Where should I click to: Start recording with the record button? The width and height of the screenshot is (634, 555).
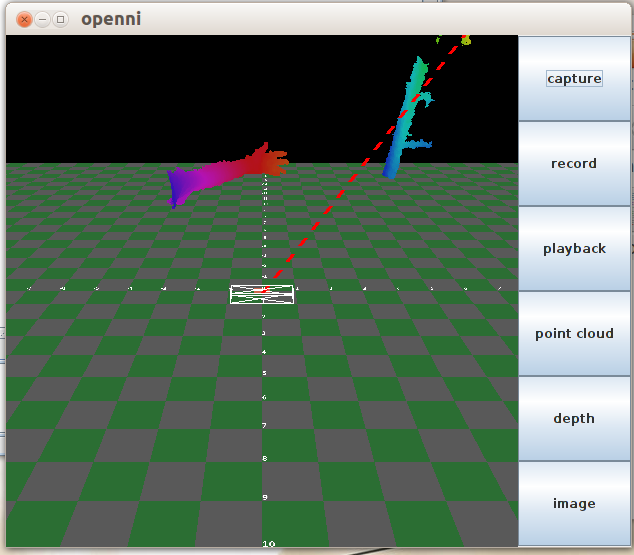pyautogui.click(x=574, y=163)
